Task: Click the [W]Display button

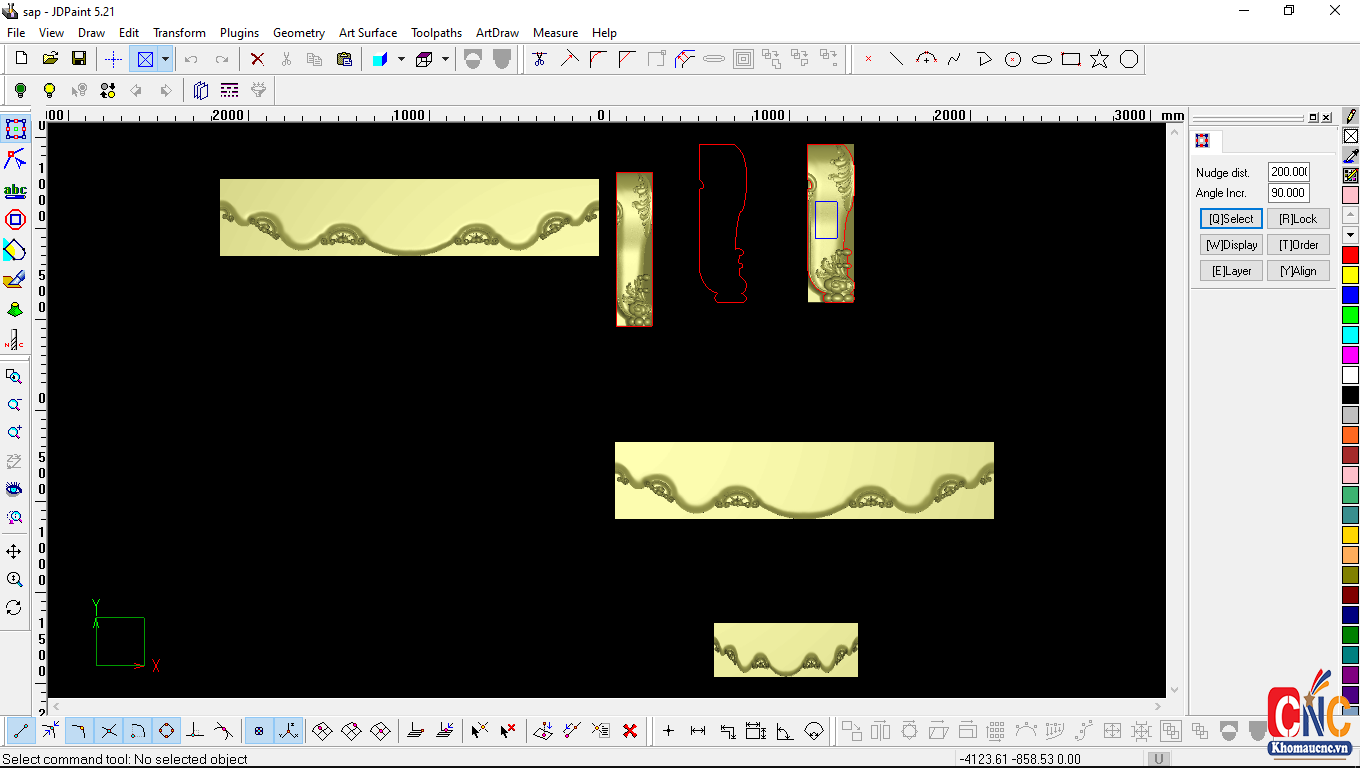Action: pyautogui.click(x=1231, y=244)
